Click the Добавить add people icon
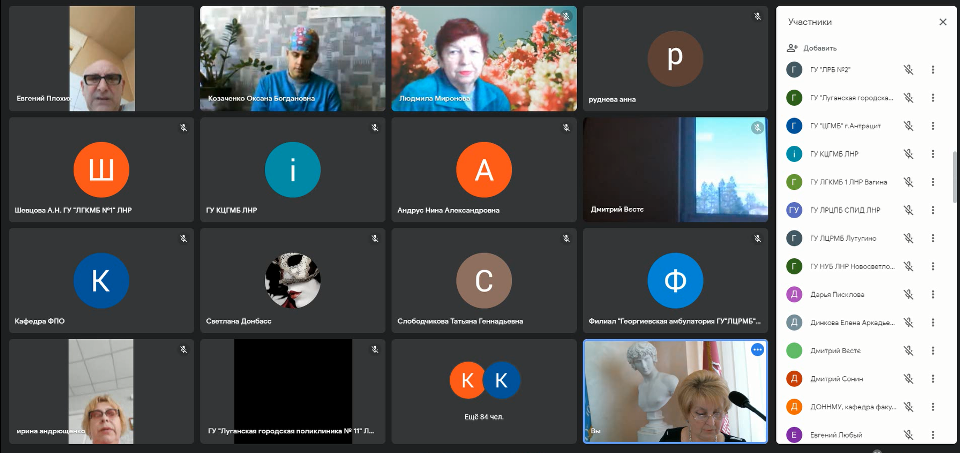This screenshot has height=453, width=960. 793,48
